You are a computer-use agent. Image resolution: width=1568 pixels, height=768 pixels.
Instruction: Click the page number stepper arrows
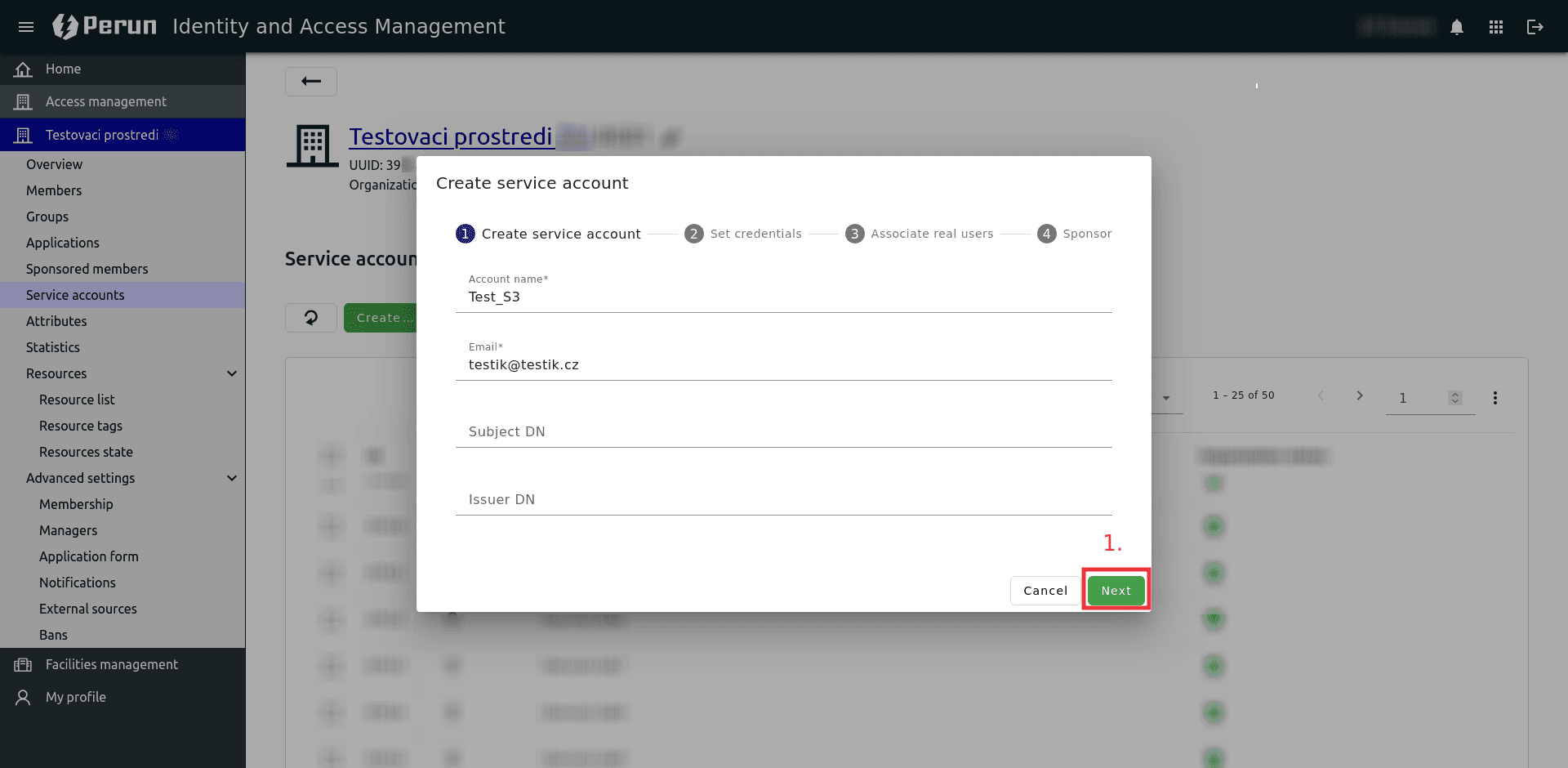1454,398
